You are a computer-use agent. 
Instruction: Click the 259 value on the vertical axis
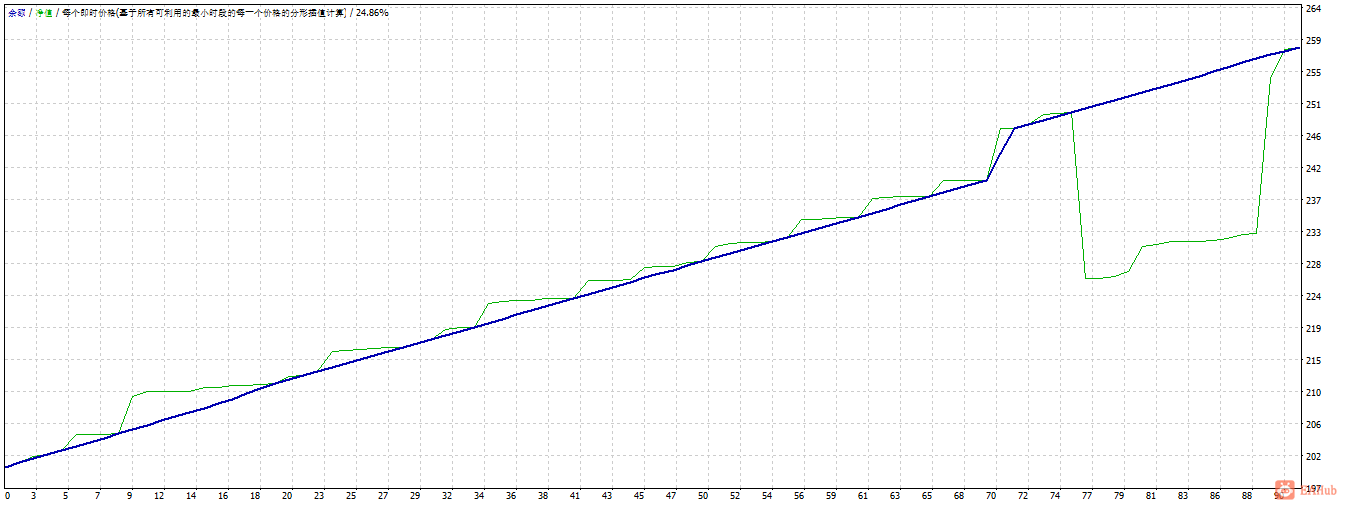point(1314,41)
